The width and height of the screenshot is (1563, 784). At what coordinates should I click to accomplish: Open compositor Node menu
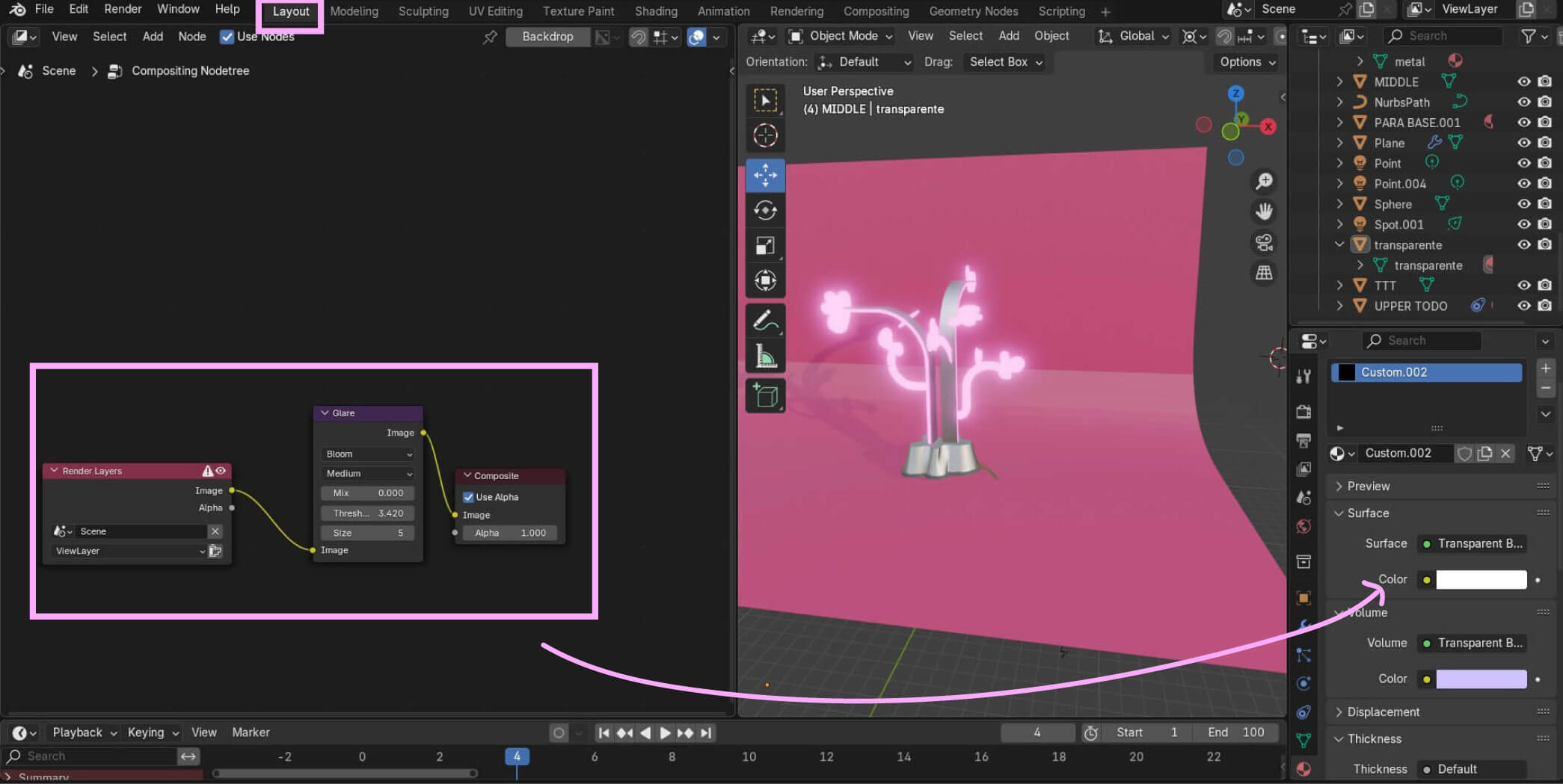click(x=192, y=37)
